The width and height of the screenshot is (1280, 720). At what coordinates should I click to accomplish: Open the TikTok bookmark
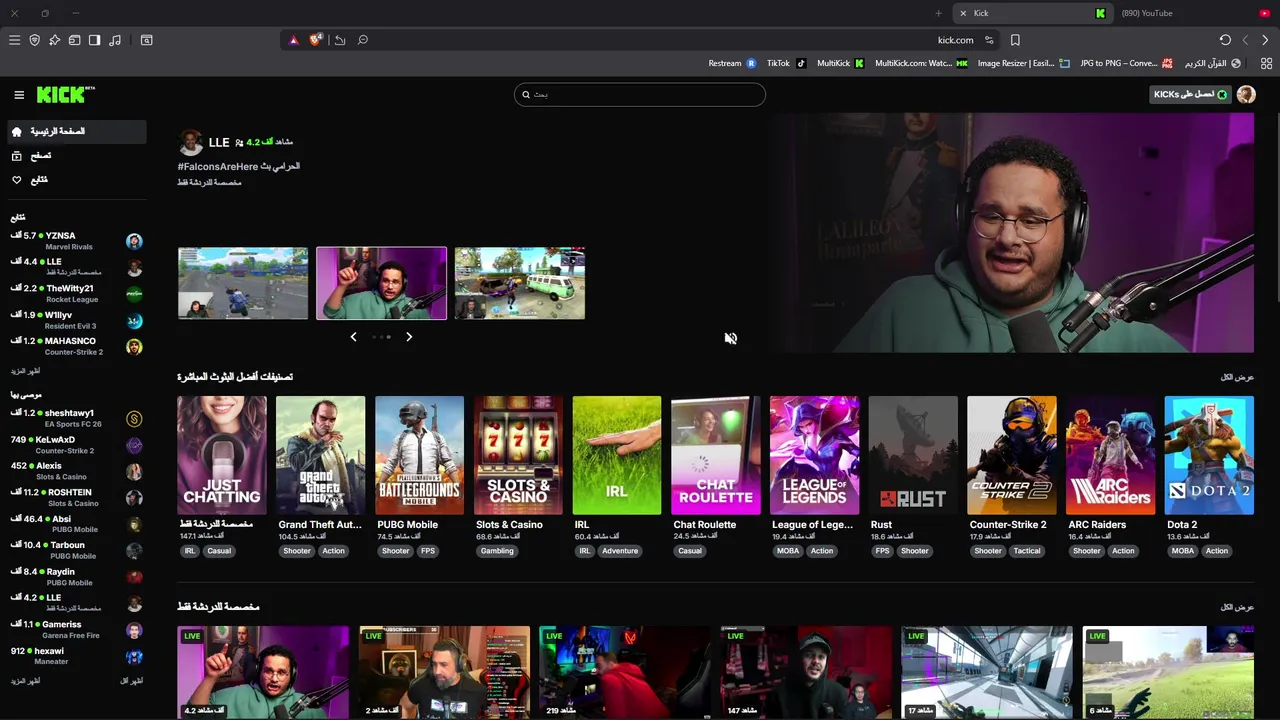[x=786, y=63]
